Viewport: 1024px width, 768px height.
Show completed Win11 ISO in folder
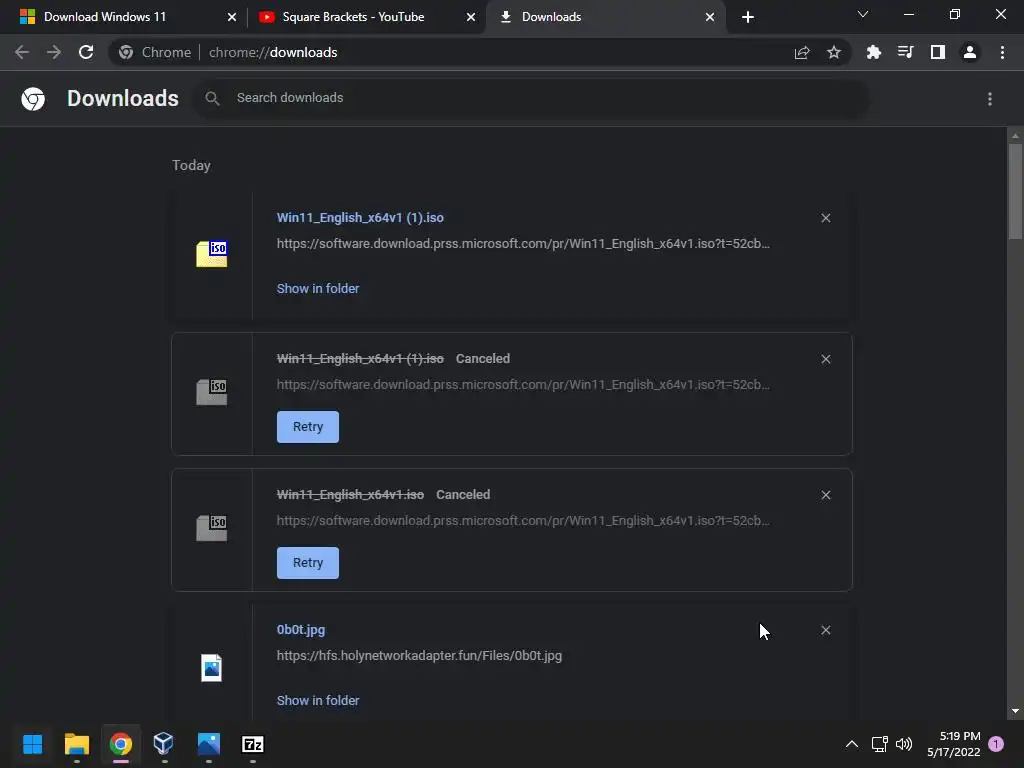coord(318,289)
